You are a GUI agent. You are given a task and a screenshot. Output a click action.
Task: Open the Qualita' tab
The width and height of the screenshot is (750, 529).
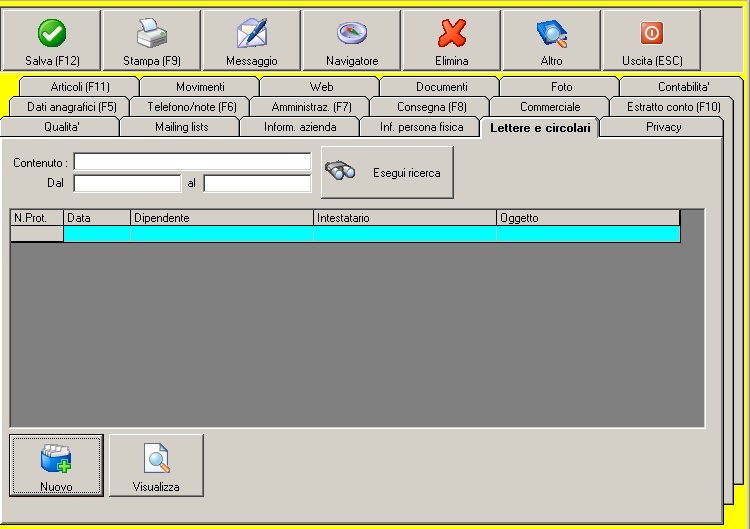click(62, 127)
